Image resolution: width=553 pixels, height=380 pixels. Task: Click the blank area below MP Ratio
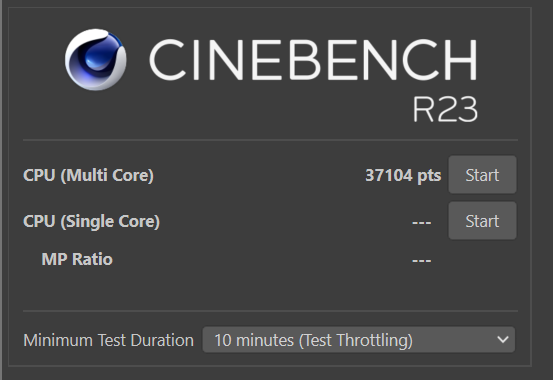pos(271,289)
